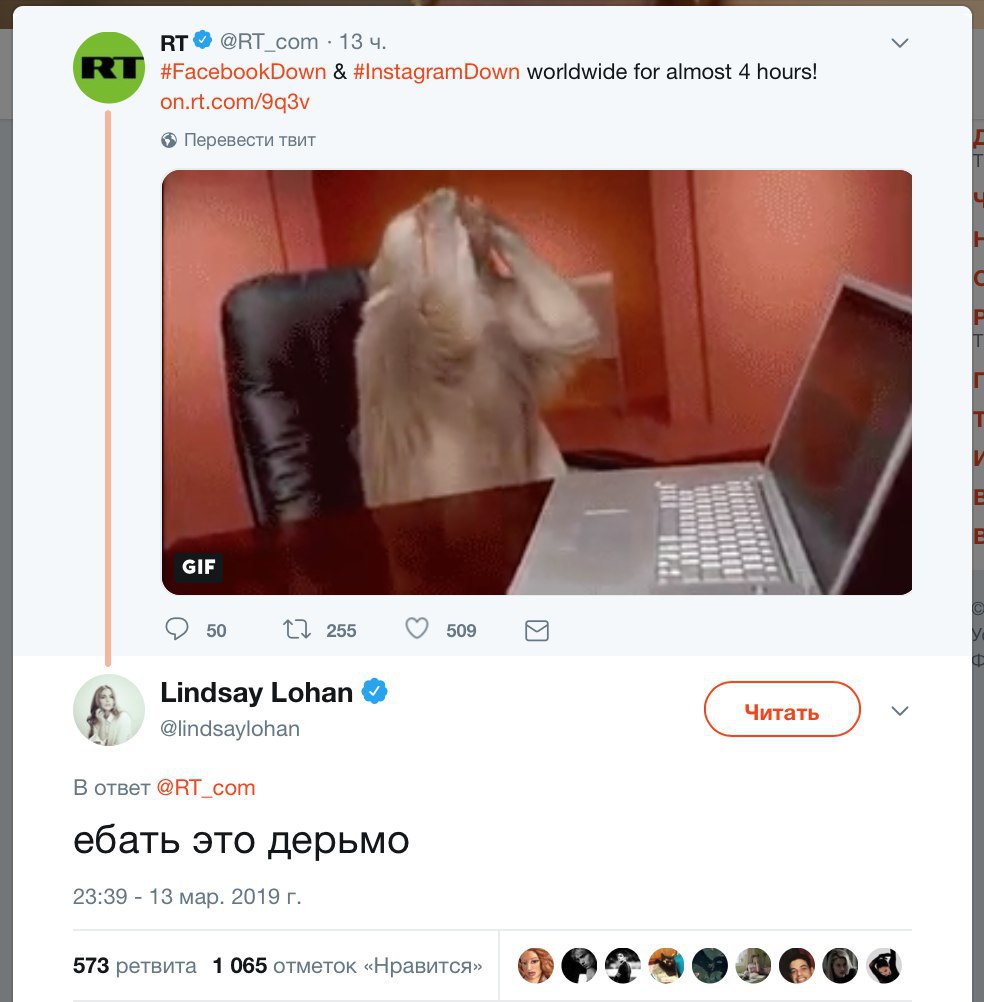Open the @RT_com mention in reply line
984x1002 pixels.
point(206,787)
